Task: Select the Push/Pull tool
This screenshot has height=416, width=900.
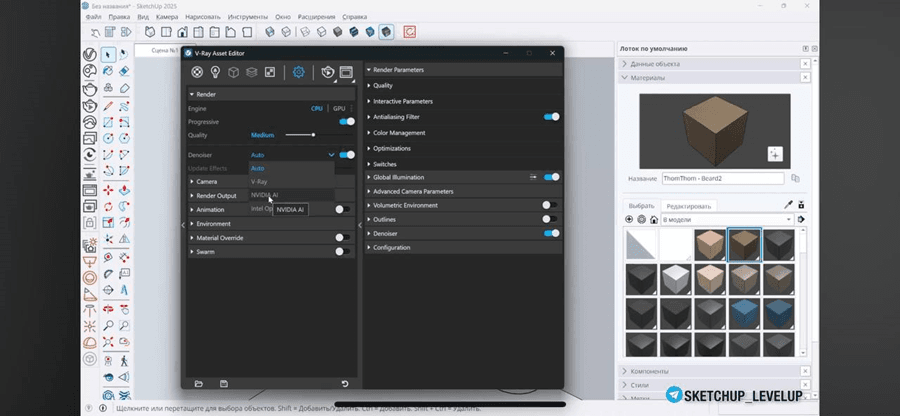Action: tap(124, 190)
